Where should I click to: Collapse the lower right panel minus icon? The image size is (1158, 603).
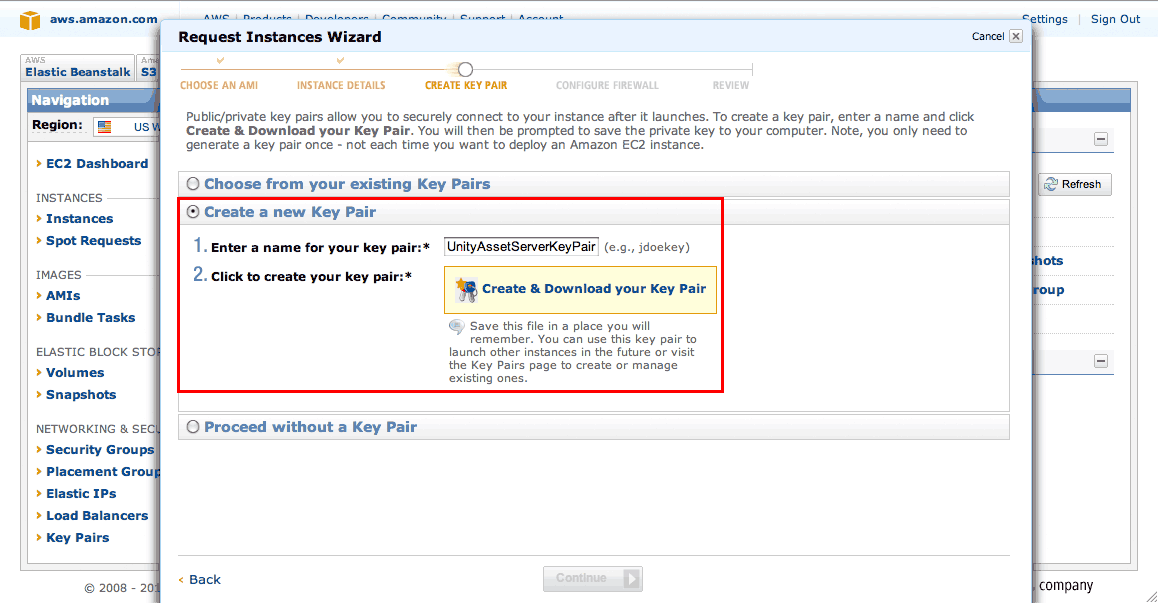(1100, 361)
